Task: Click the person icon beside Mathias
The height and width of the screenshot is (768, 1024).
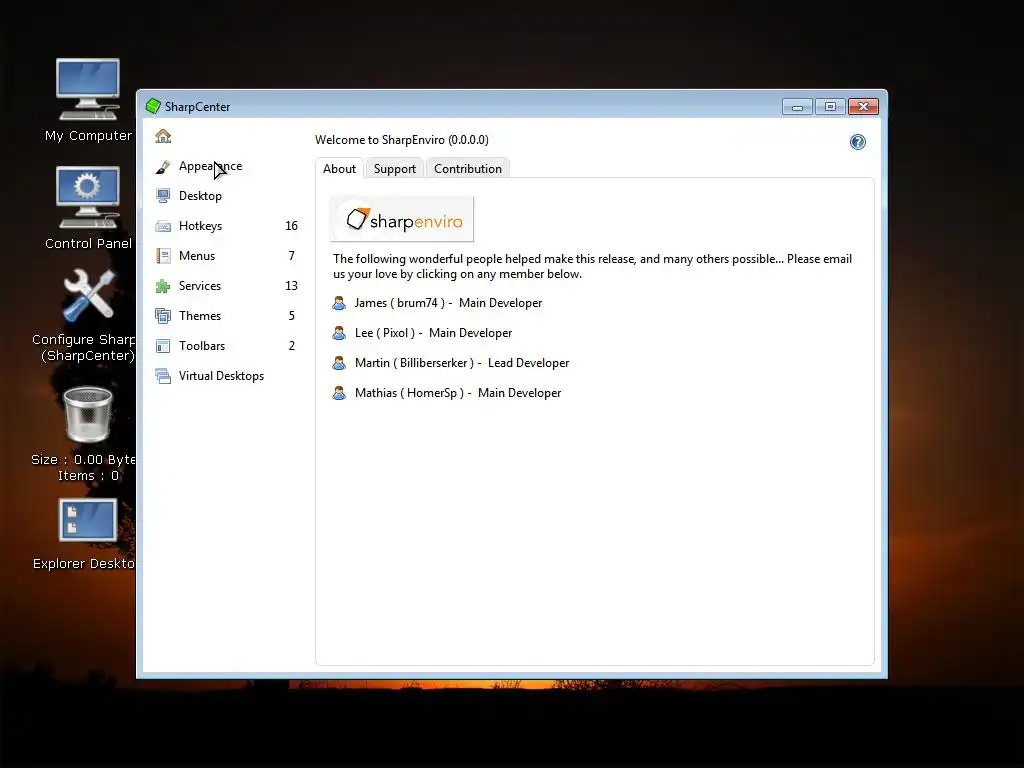Action: click(x=339, y=393)
